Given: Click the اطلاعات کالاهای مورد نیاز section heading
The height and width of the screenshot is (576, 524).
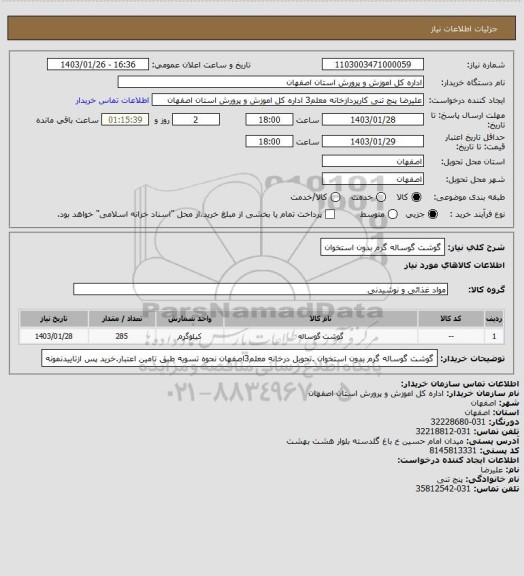Looking at the screenshot, I should [x=454, y=265].
